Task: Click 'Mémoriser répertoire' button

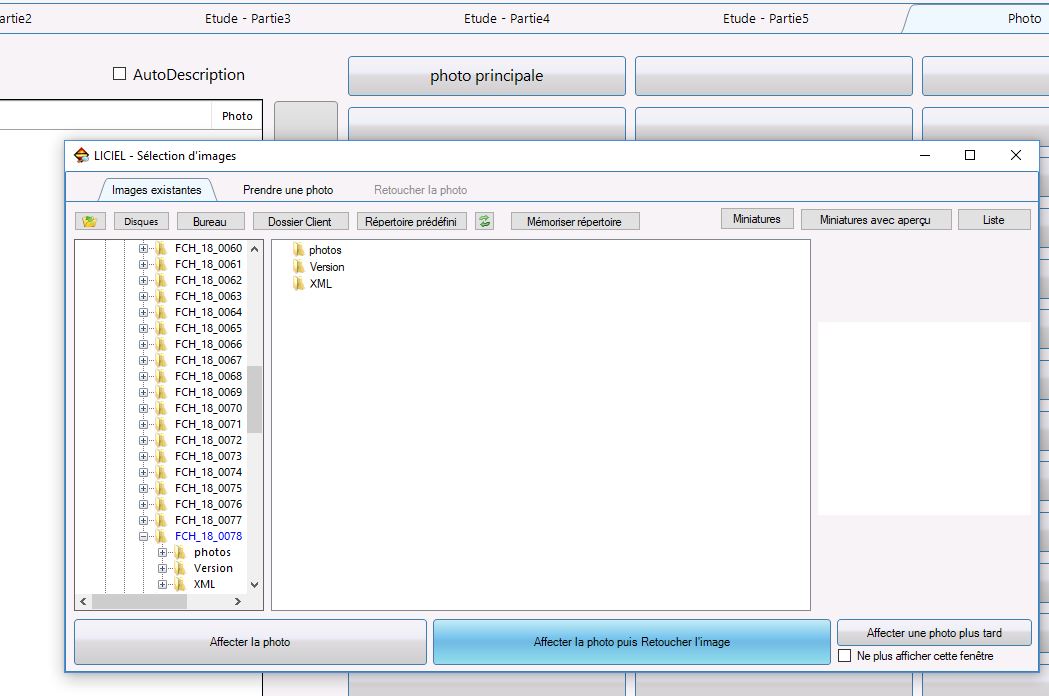Action: pos(575,222)
